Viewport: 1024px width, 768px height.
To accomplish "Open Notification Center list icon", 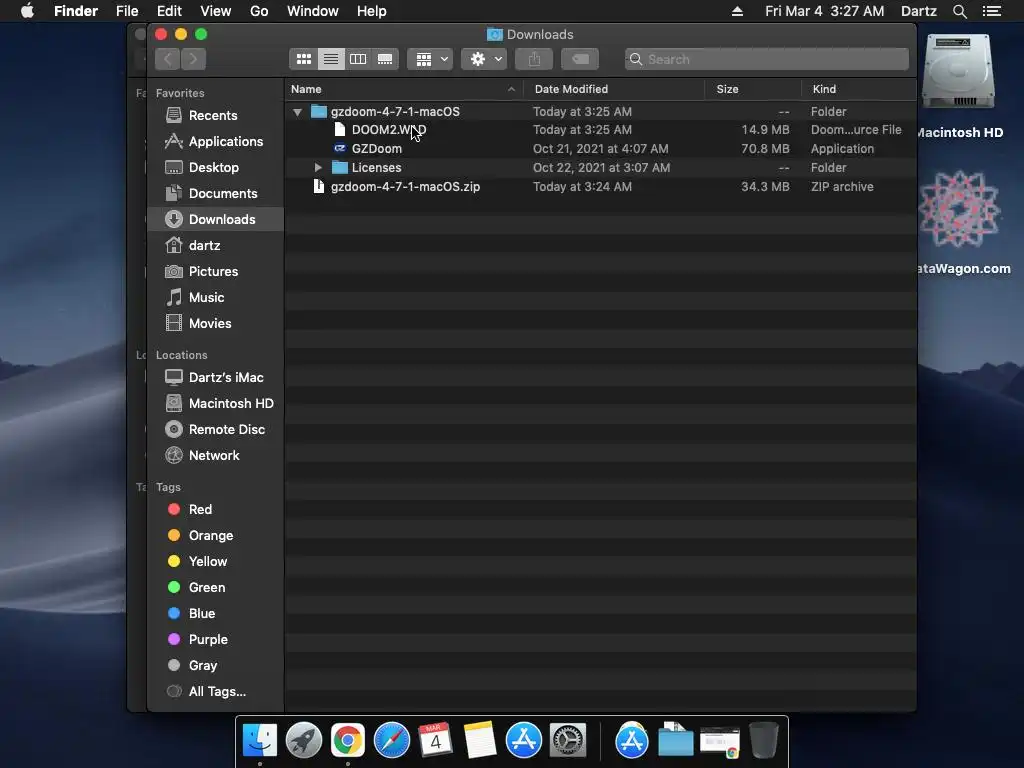I will tap(992, 11).
